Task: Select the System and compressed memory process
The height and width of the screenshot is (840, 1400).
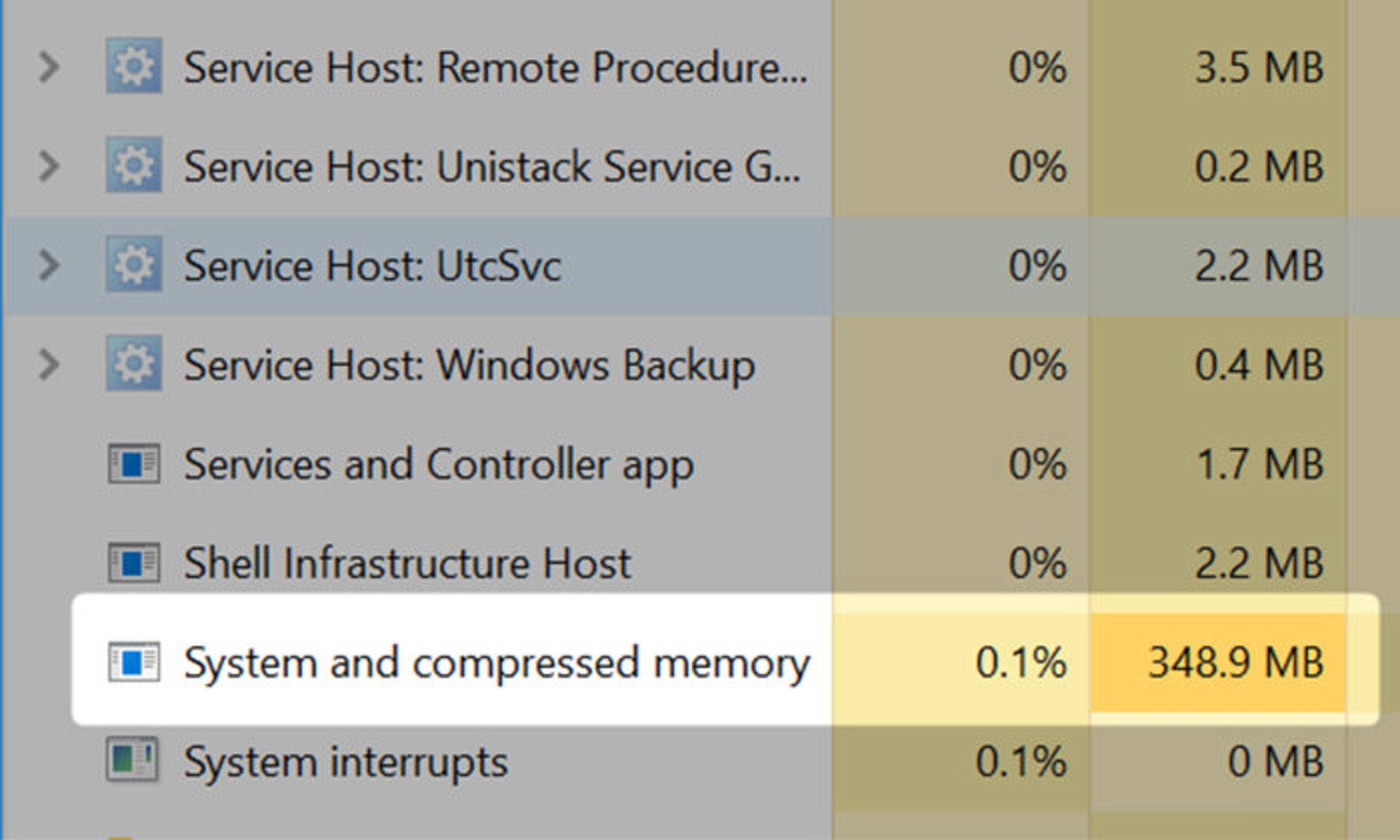Action: (x=496, y=662)
